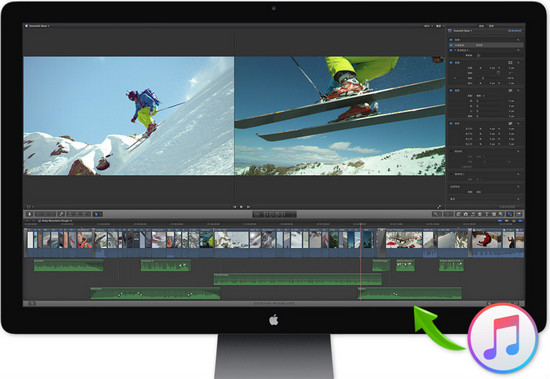Open the Stabilization section reset arrow menu
Image resolution: width=550 pixels, height=379 pixels.
coord(518,151)
